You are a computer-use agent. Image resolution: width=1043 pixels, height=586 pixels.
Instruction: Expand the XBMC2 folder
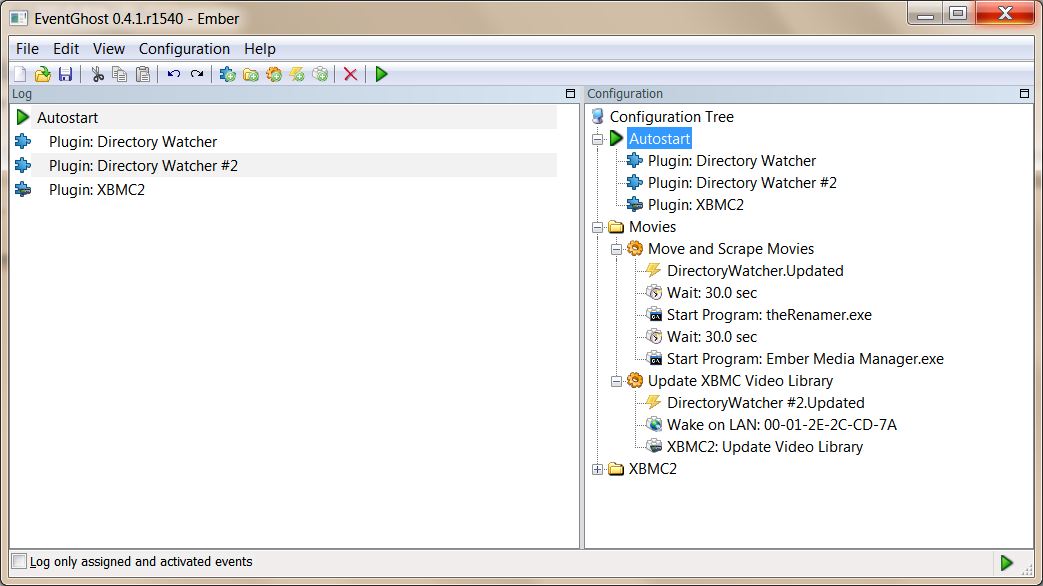[597, 469]
